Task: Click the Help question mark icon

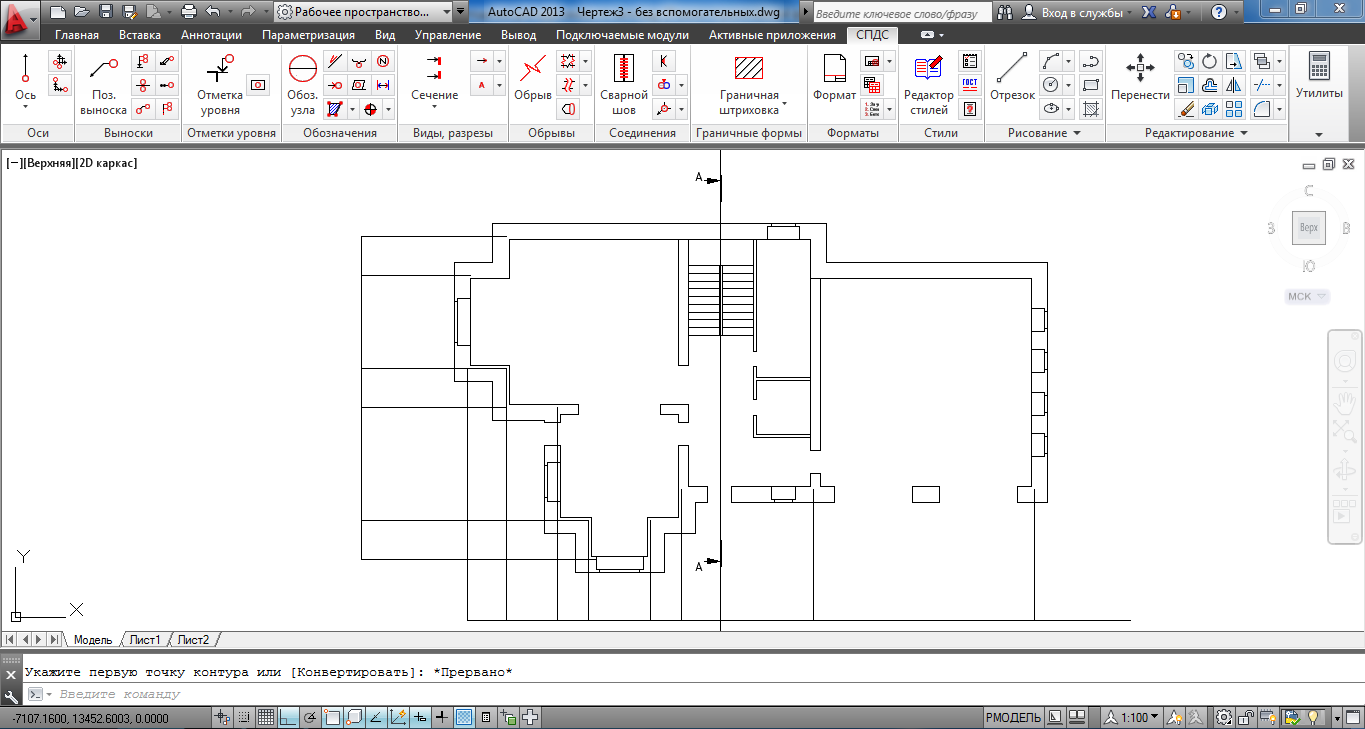Action: click(1218, 12)
